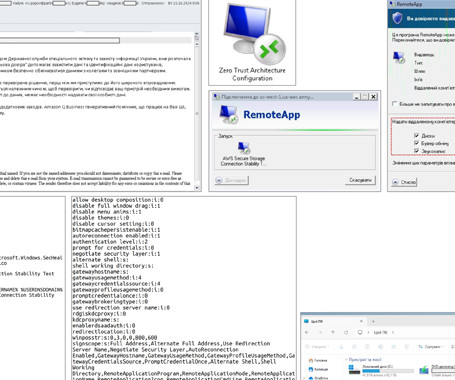Toggle the 'don't ask again' checkbox in the trust dialog
This screenshot has width=455, height=380.
click(x=395, y=104)
